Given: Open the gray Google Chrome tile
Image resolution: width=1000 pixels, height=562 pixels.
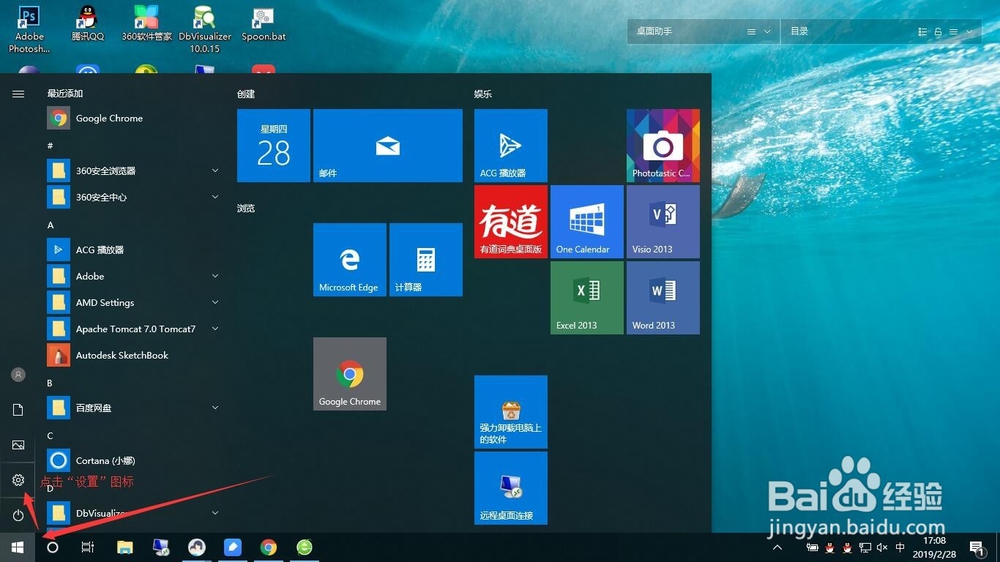Looking at the screenshot, I should (x=349, y=374).
